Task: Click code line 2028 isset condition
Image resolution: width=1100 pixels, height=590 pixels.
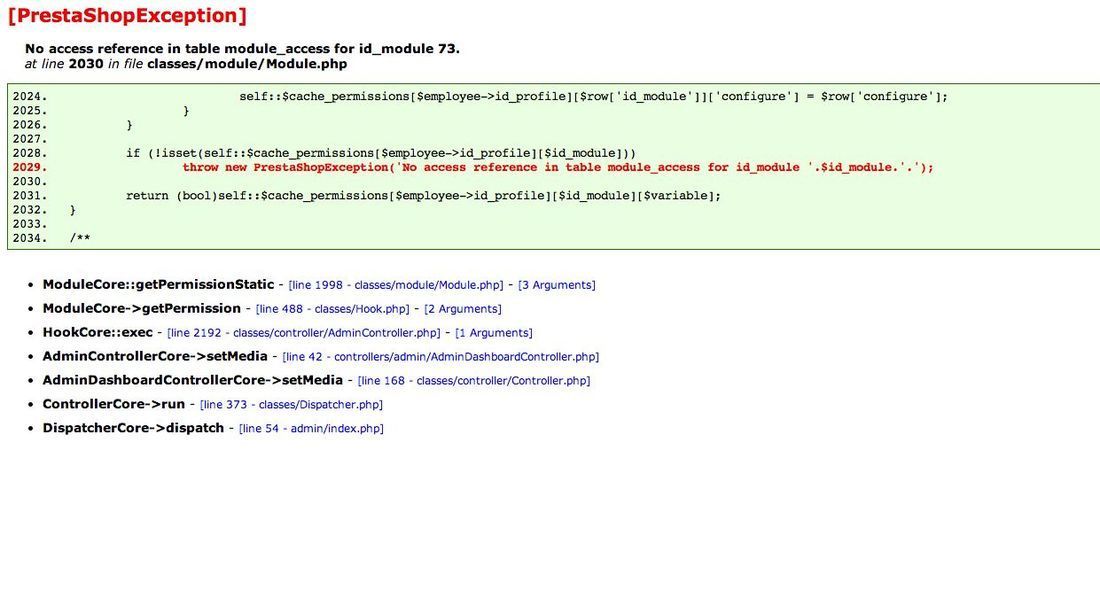Action: coord(381,153)
